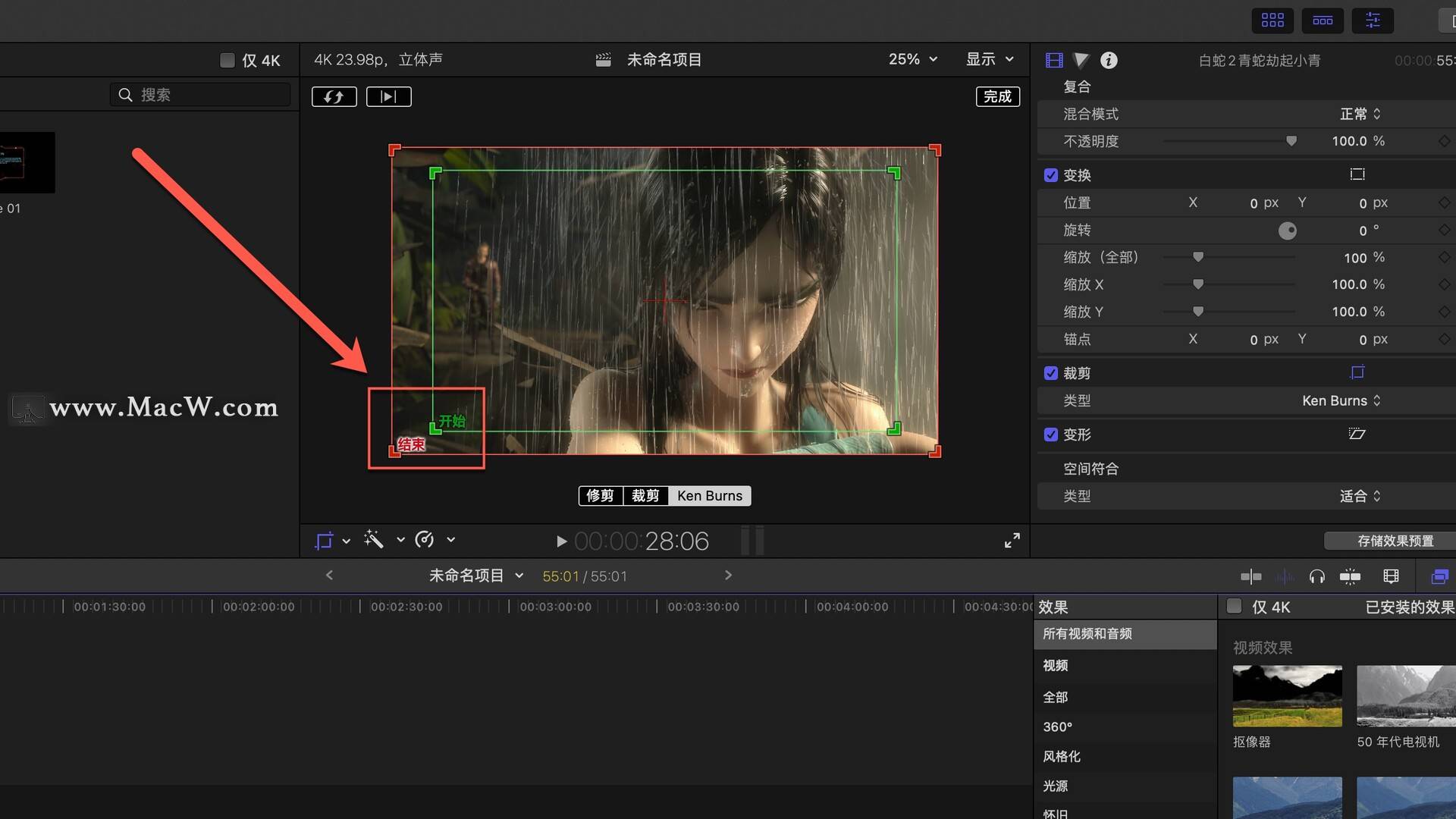Click the magic wand enhancement icon
This screenshot has width=1456, height=819.
374,539
